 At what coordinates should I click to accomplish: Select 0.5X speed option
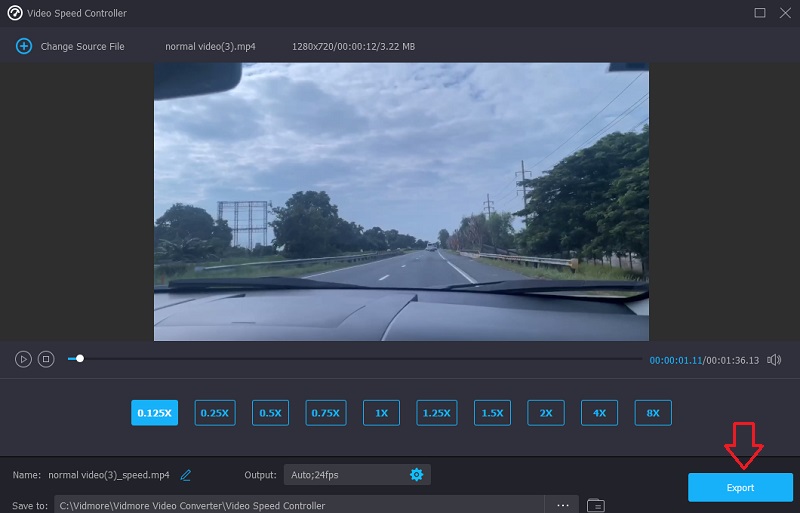270,413
